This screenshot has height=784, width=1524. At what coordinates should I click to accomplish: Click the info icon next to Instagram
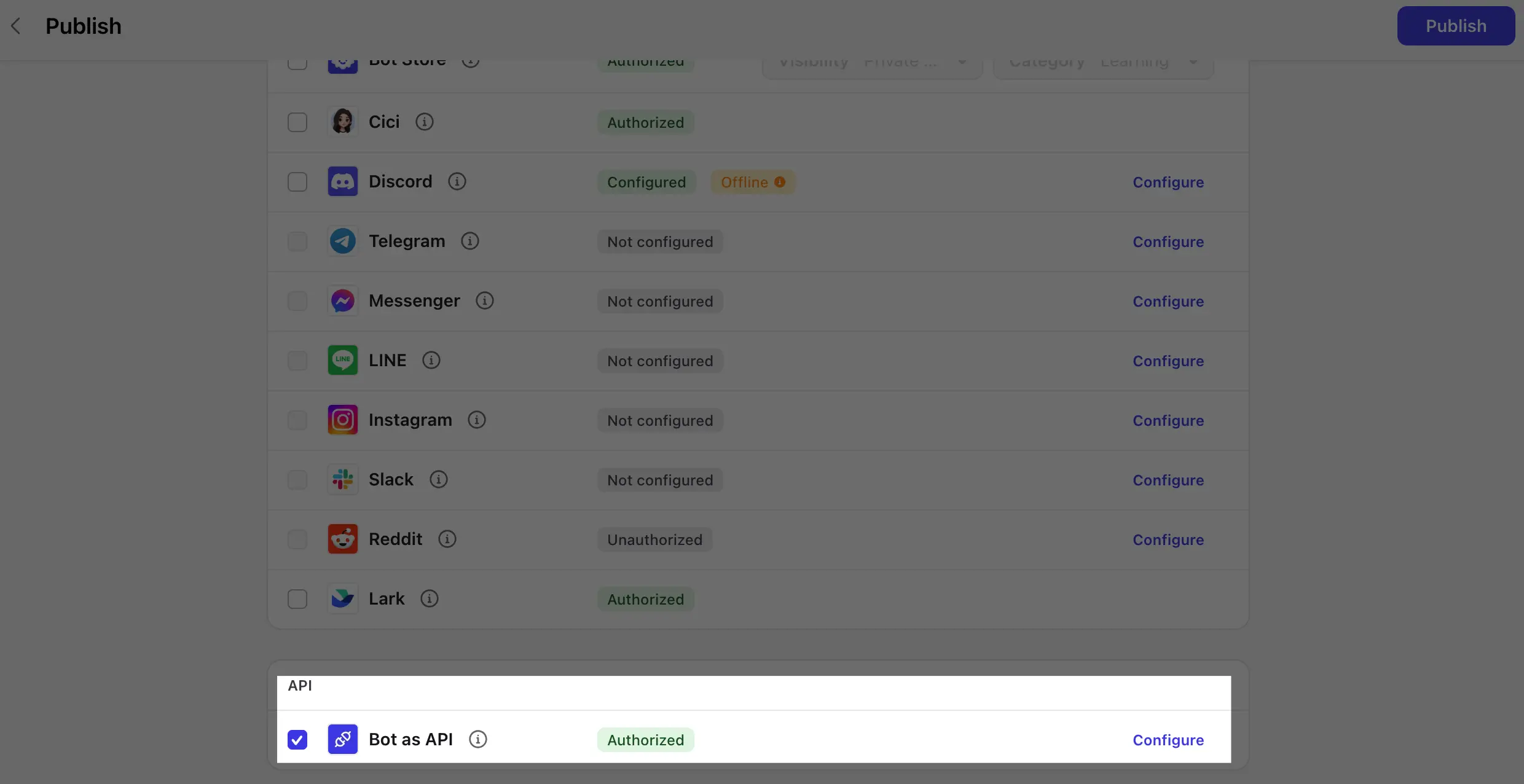click(x=476, y=420)
